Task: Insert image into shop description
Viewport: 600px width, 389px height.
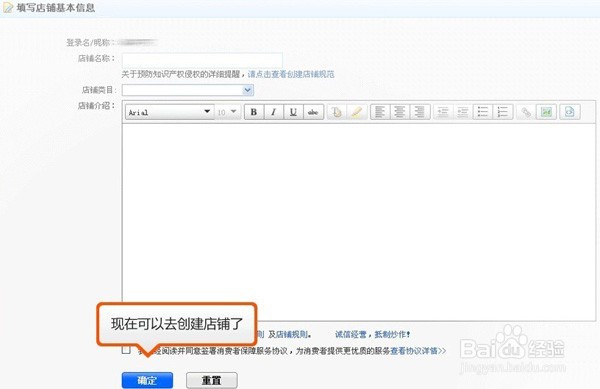Action: click(546, 112)
